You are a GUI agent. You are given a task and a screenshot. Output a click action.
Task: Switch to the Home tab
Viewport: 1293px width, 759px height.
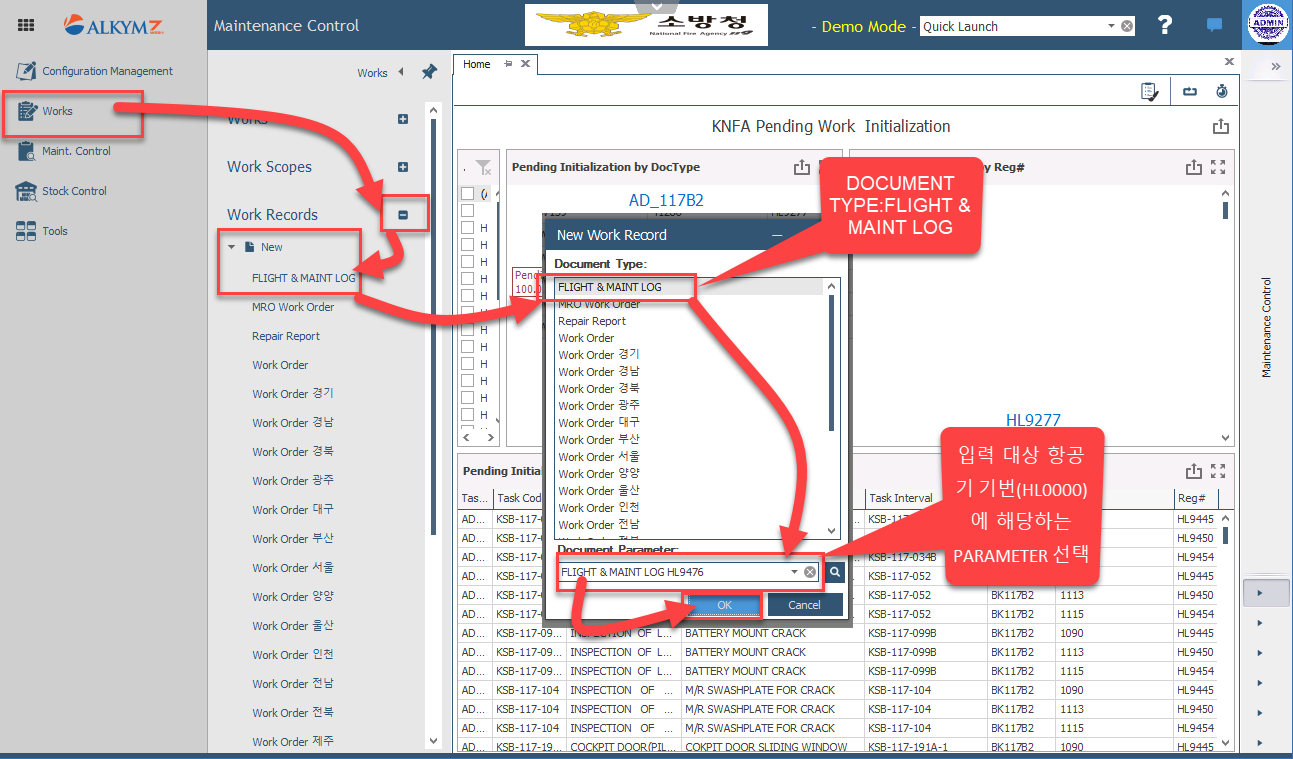click(477, 64)
